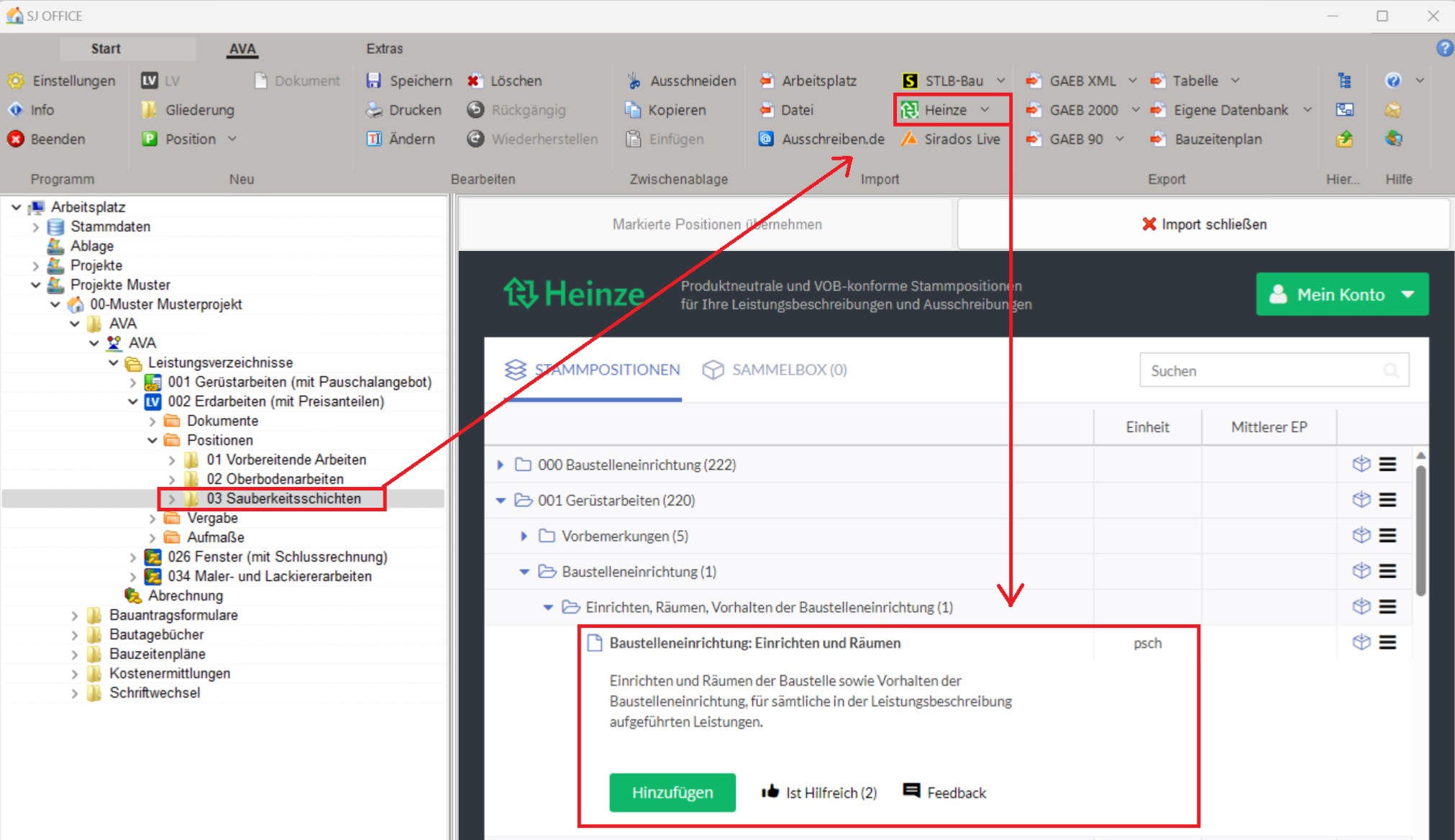Image resolution: width=1455 pixels, height=840 pixels.
Task: Open Sirados Live import
Action: click(951, 139)
